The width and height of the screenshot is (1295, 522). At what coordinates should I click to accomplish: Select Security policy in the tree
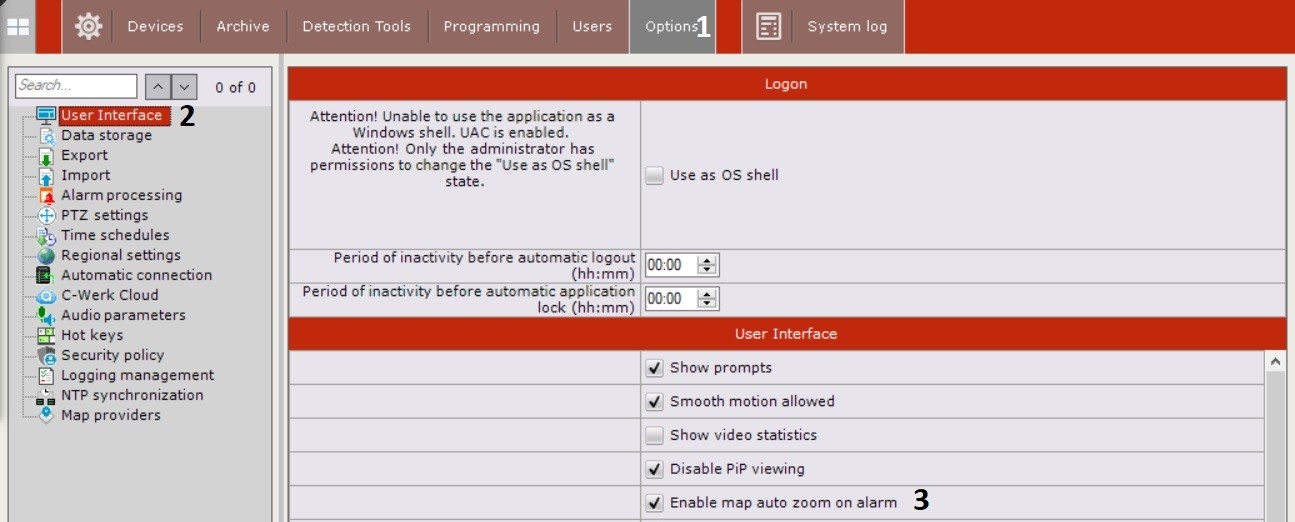tap(112, 355)
